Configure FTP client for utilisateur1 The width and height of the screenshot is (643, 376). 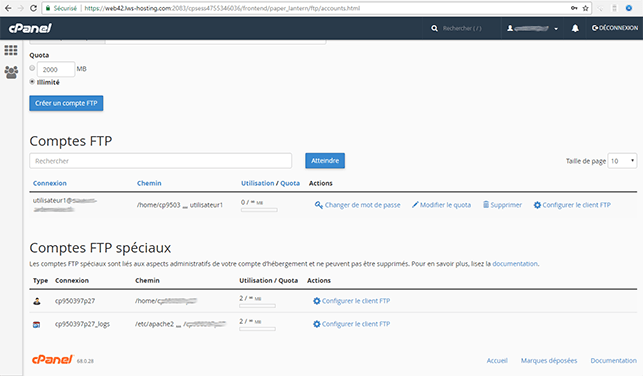point(572,205)
